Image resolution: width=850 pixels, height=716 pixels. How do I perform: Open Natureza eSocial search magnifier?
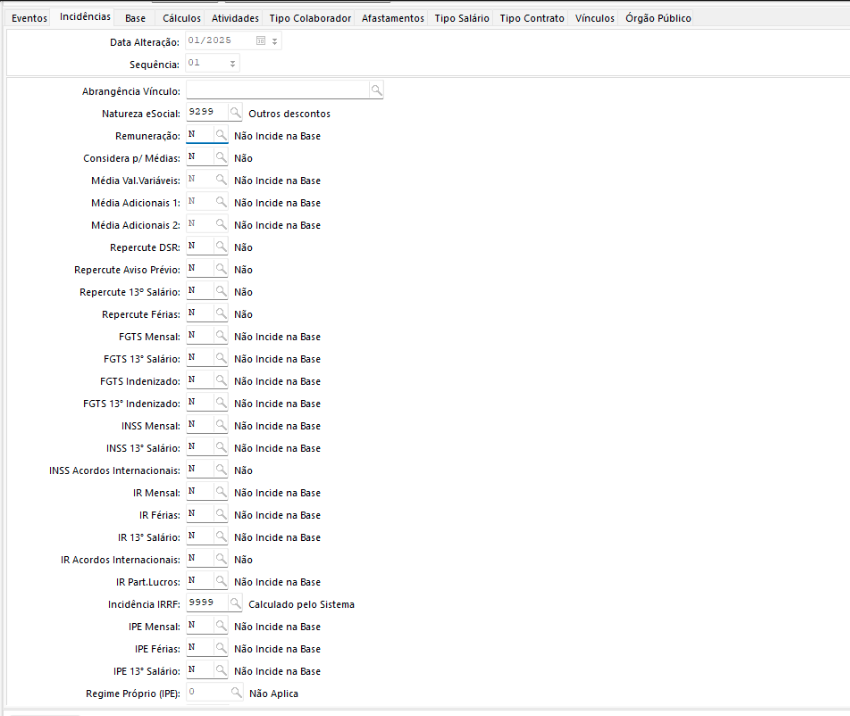235,112
